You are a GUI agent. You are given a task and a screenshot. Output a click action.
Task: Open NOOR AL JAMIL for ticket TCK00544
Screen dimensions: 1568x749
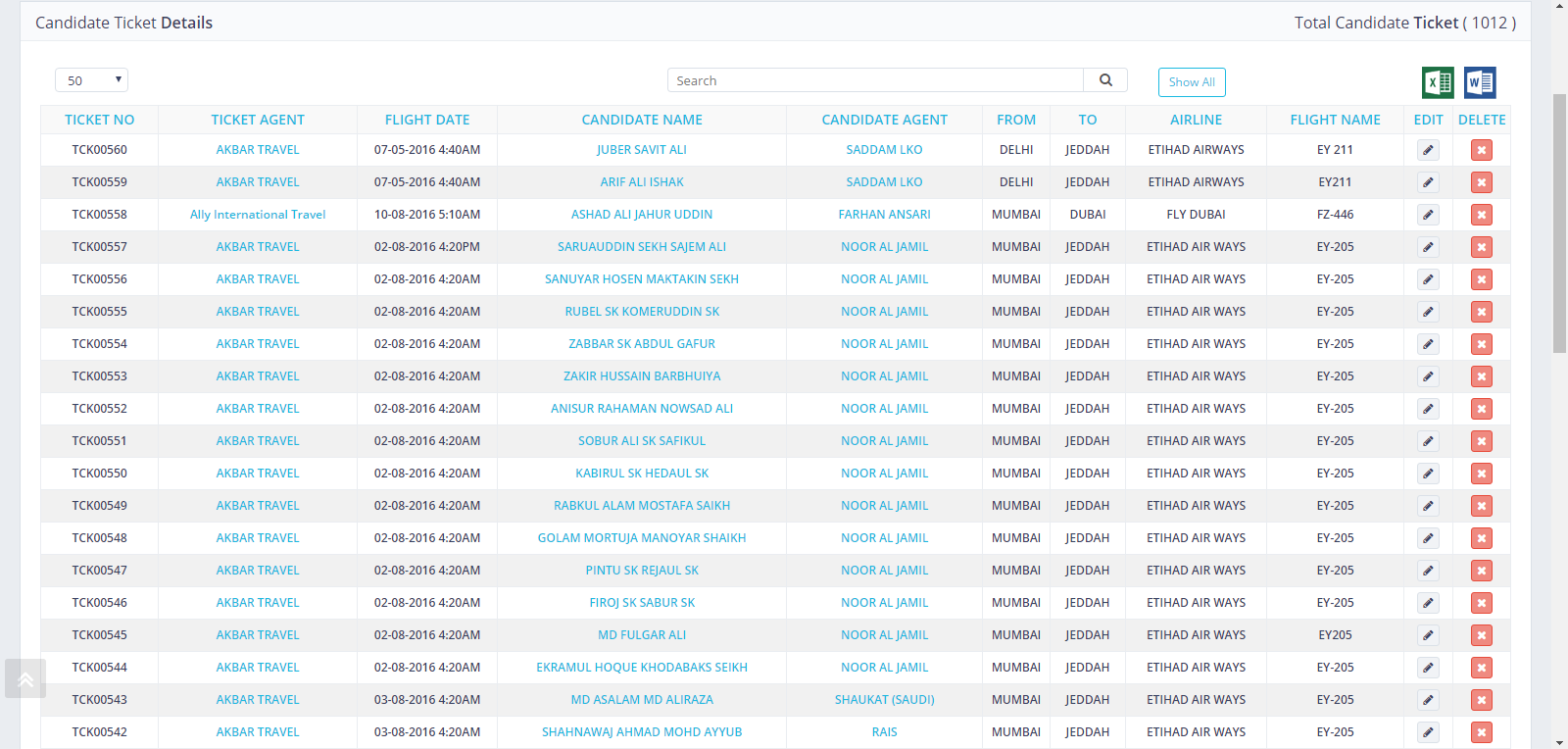coord(884,668)
